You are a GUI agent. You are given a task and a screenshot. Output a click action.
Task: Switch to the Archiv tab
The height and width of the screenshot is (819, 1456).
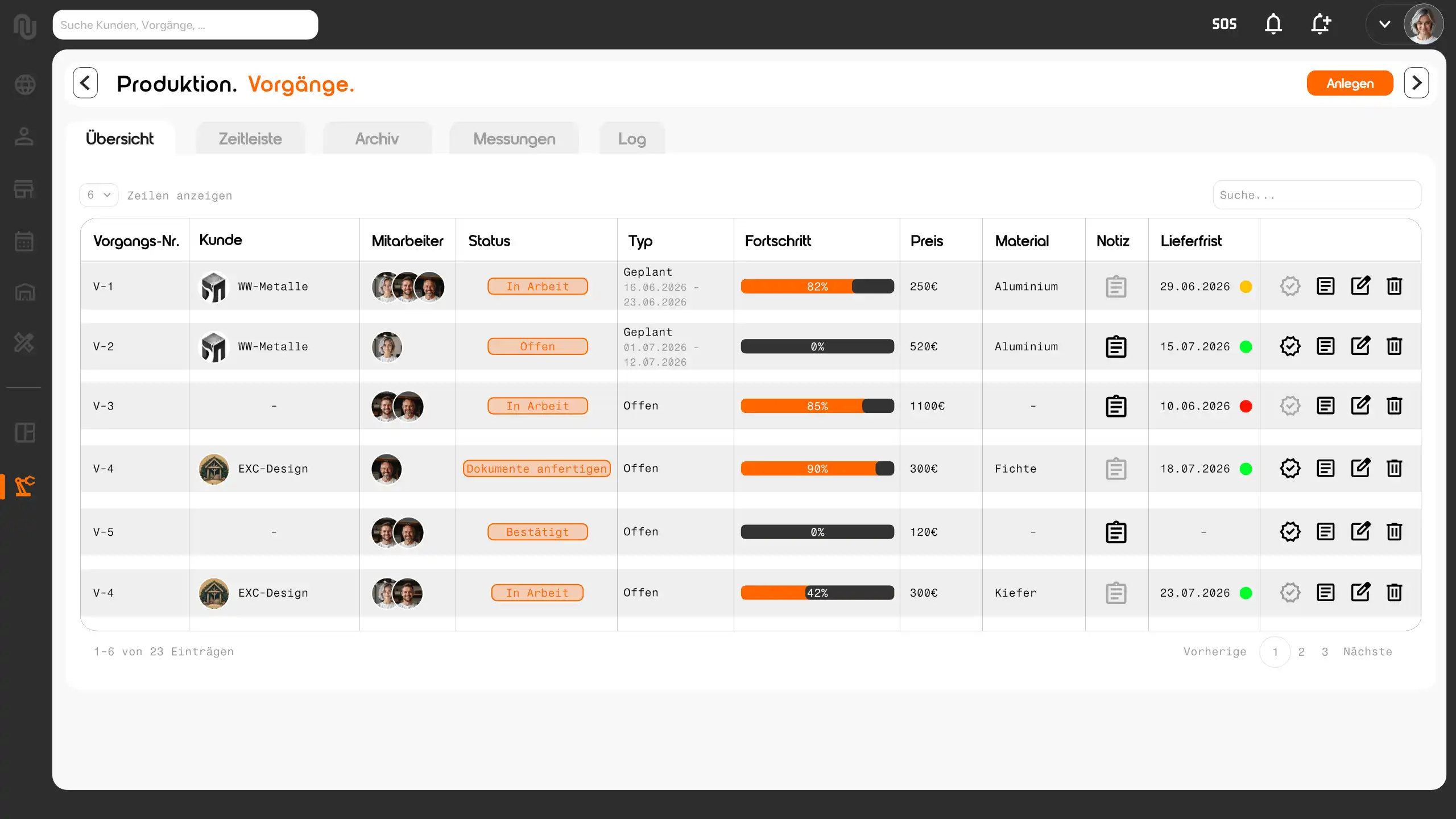[x=377, y=139]
